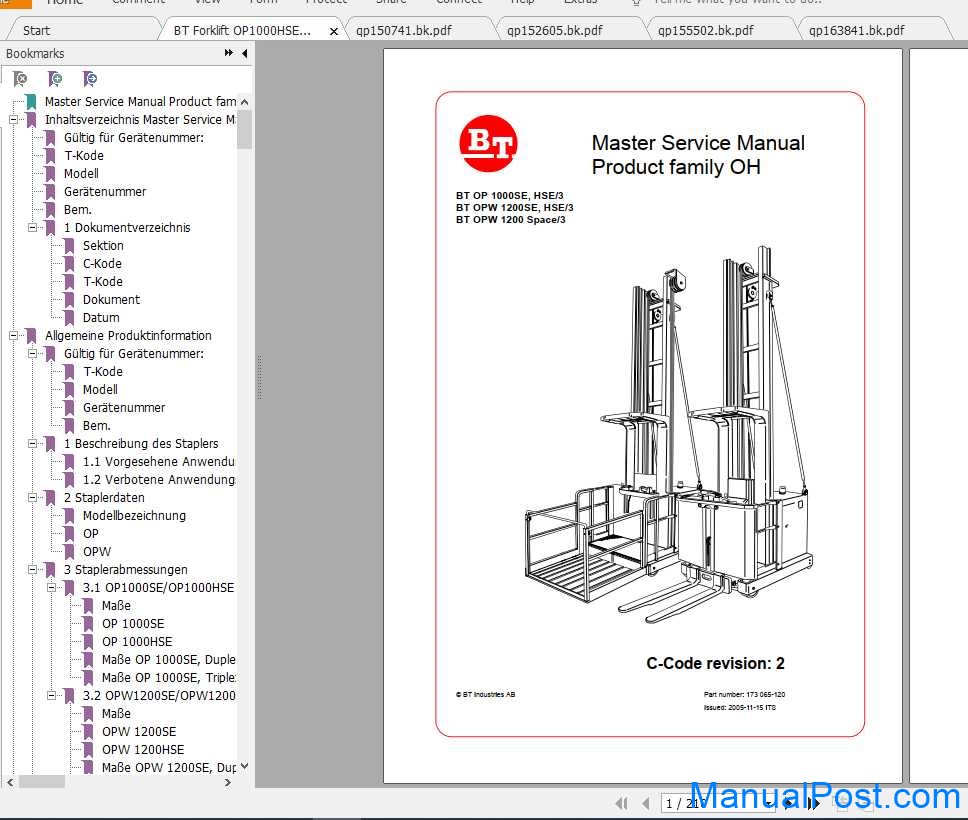Viewport: 968px width, 820px height.
Task: Click the add bookmark icon in Bookmarks panel
Action: coord(55,79)
